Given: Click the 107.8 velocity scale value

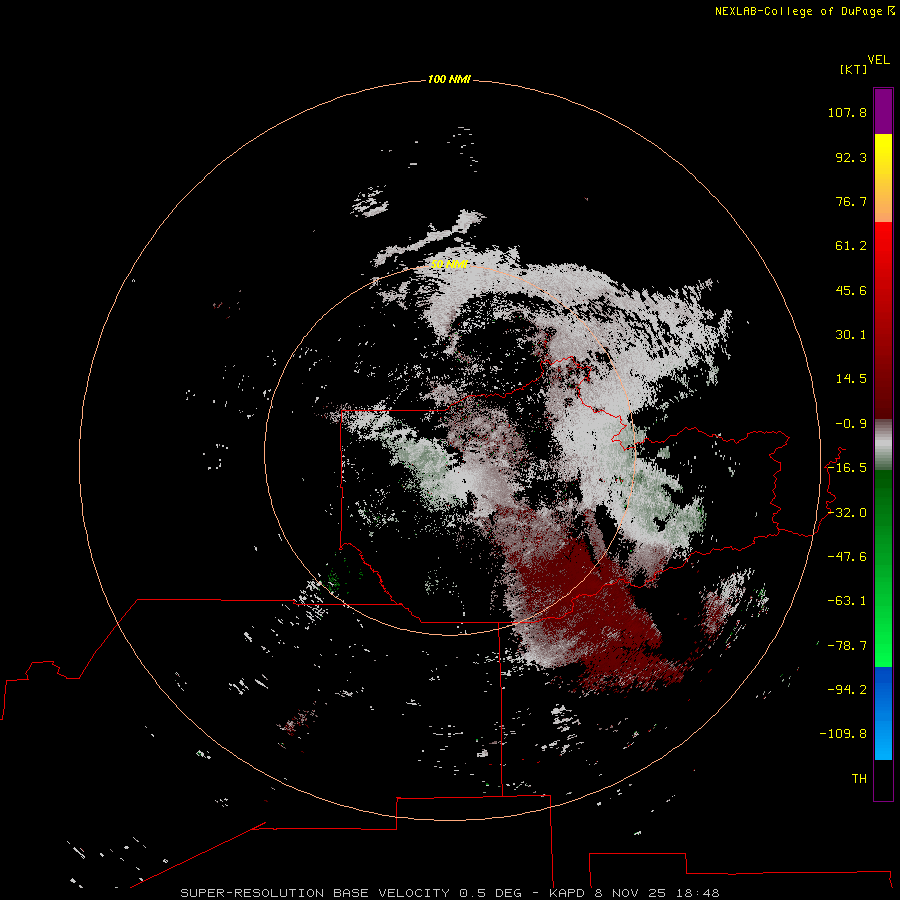Looking at the screenshot, I should click(x=847, y=112).
